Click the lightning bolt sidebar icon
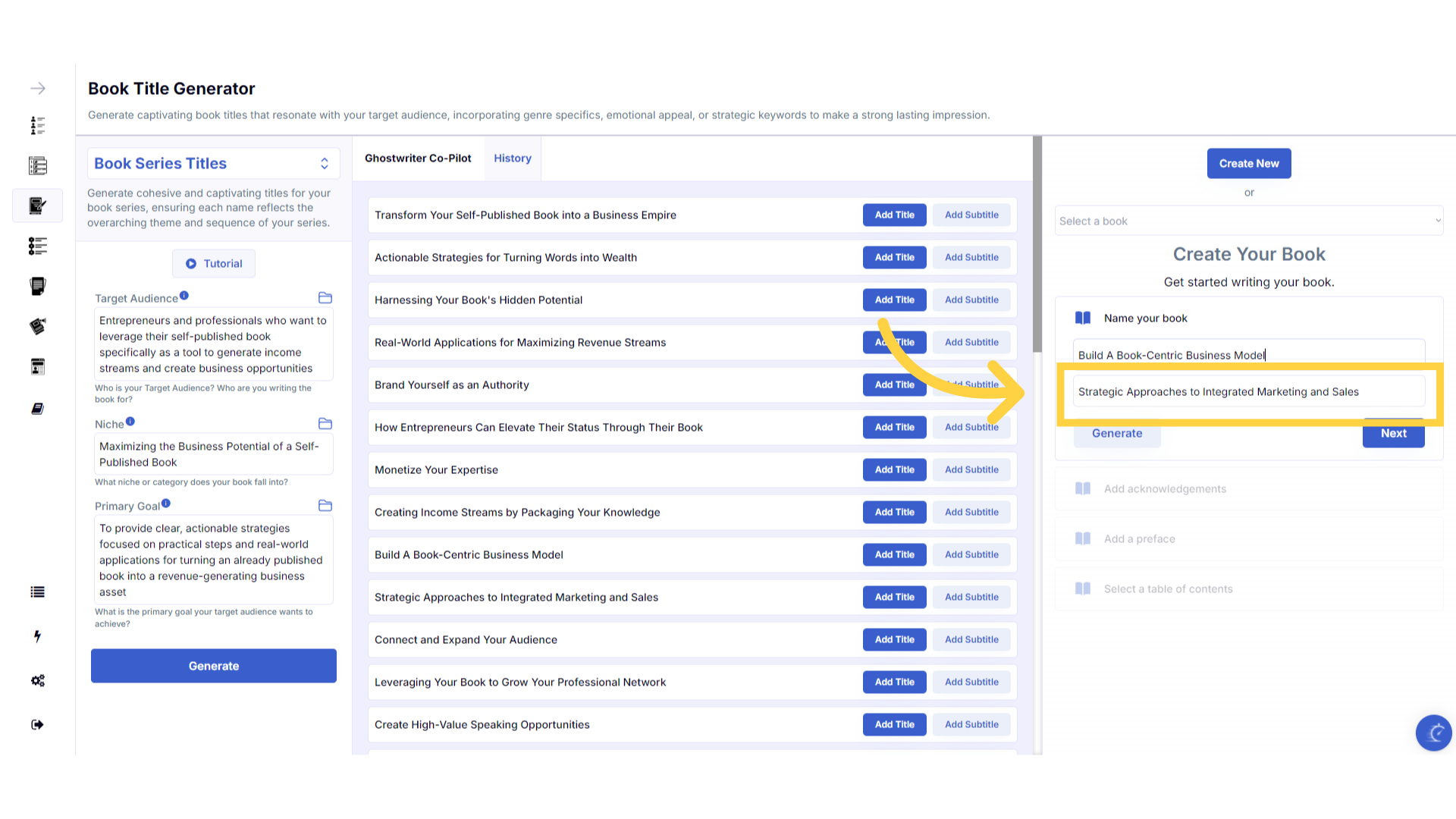1456x819 pixels. click(37, 636)
